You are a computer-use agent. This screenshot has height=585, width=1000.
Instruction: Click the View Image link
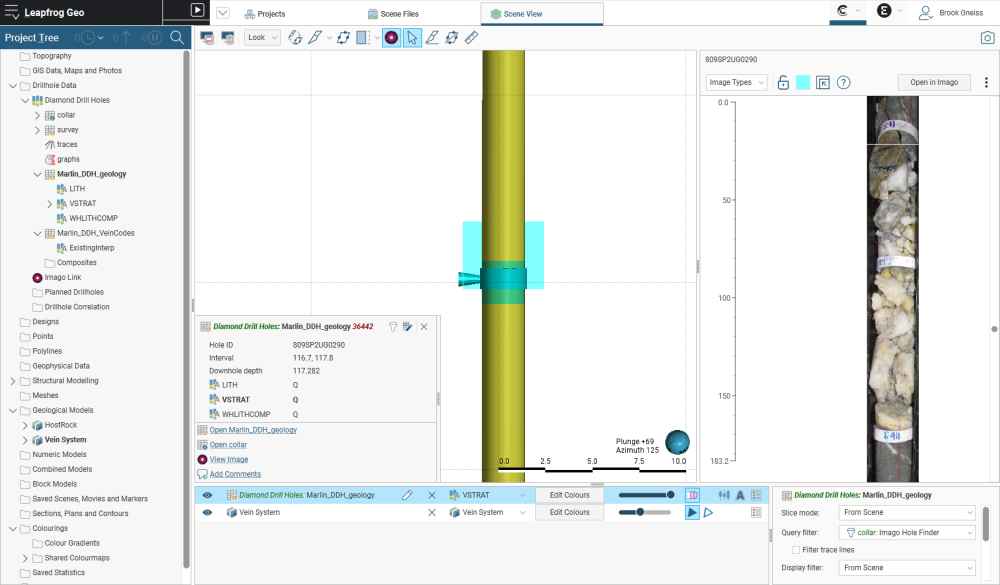point(229,459)
